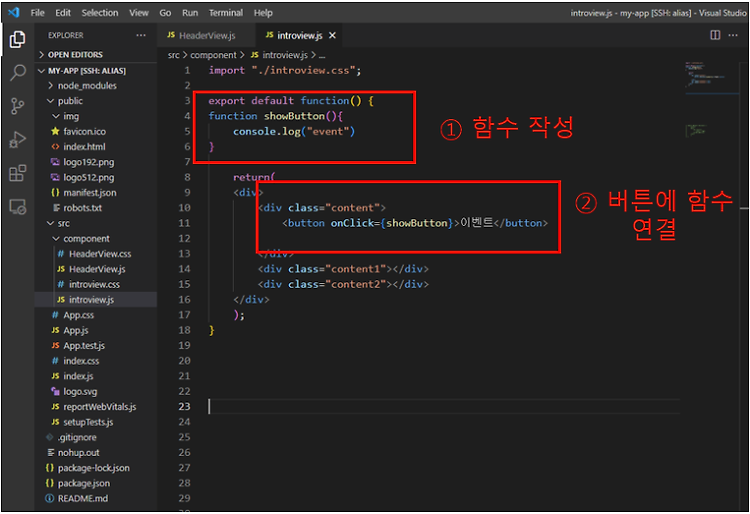Open the Run and Debug icon
The height and width of the screenshot is (514, 750).
pyautogui.click(x=17, y=140)
